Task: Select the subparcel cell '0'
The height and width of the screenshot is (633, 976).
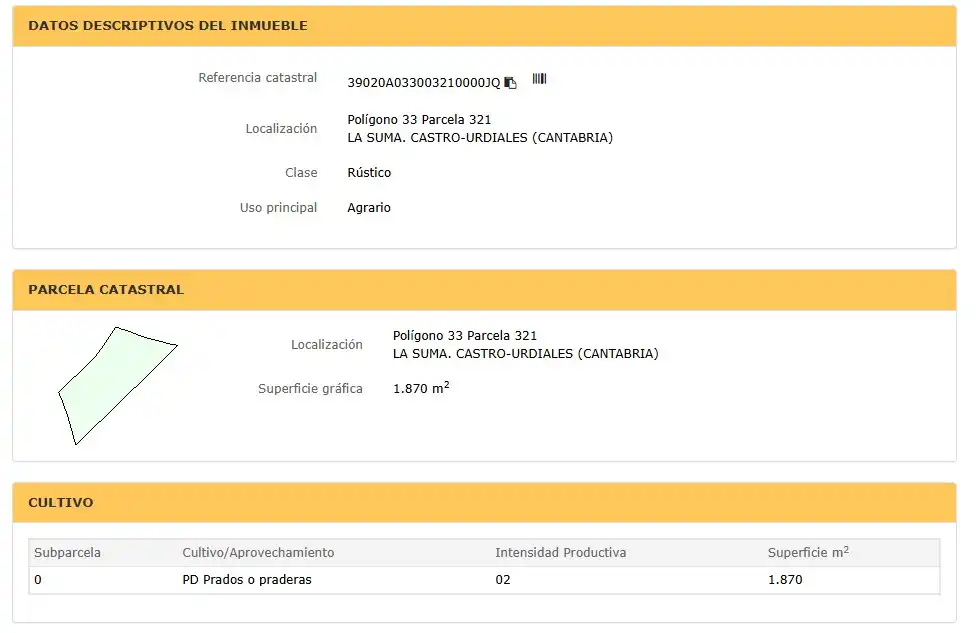Action: (38, 579)
